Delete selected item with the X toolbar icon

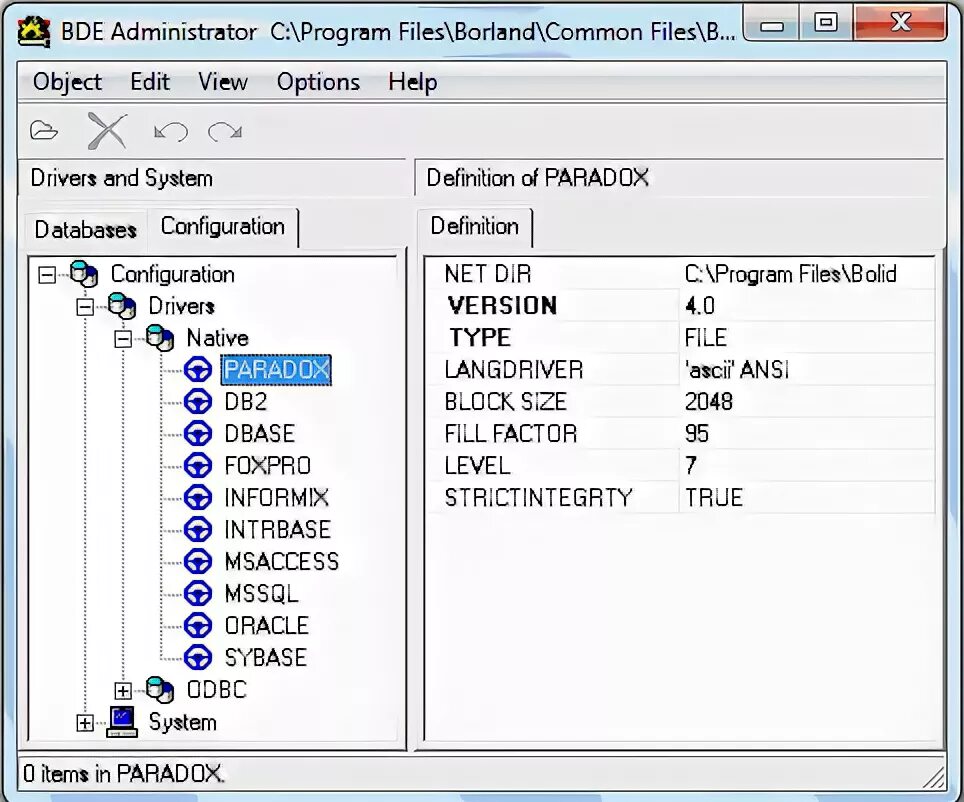point(107,129)
